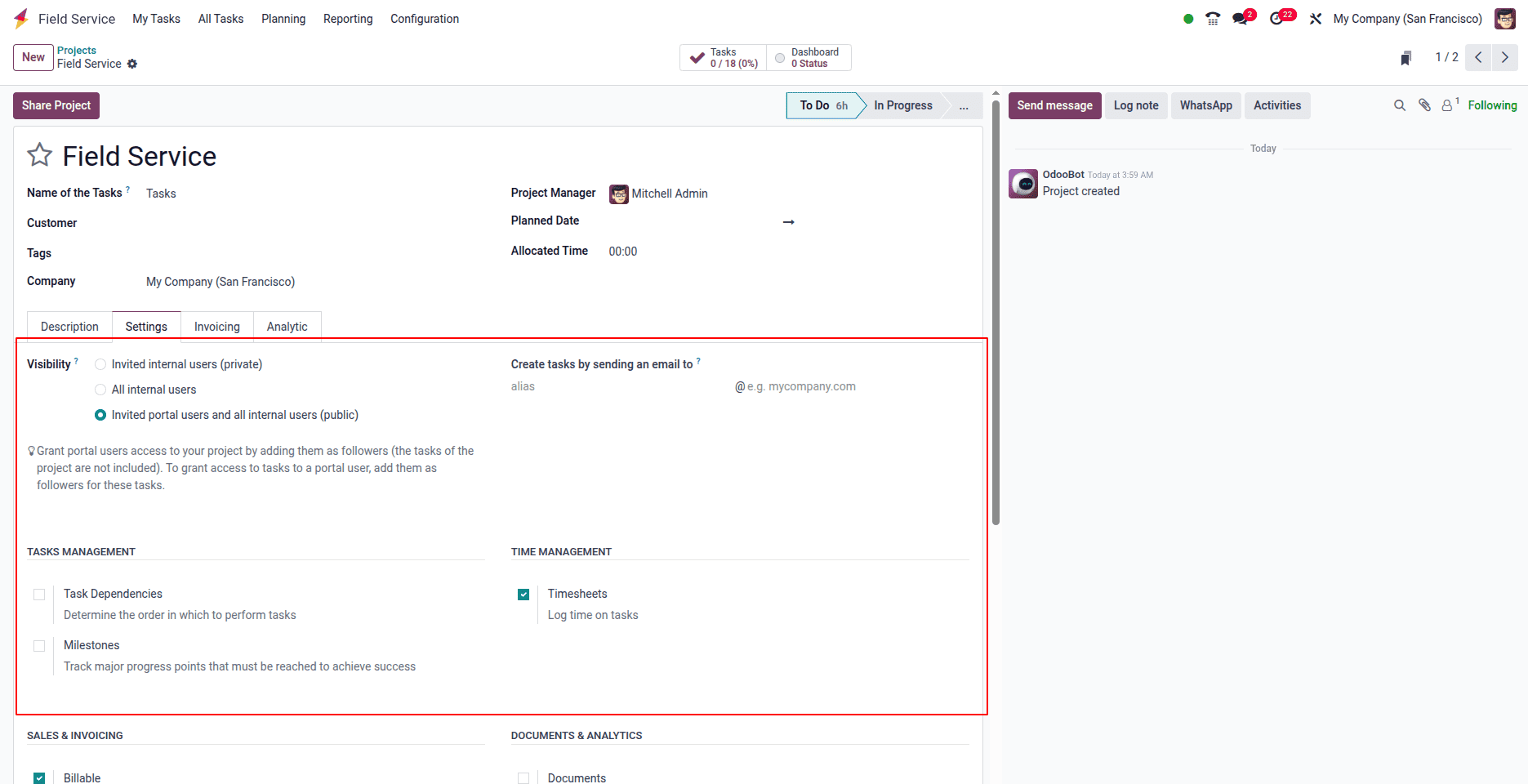Click the Field Service app logo icon
1528x784 pixels.
[21, 18]
